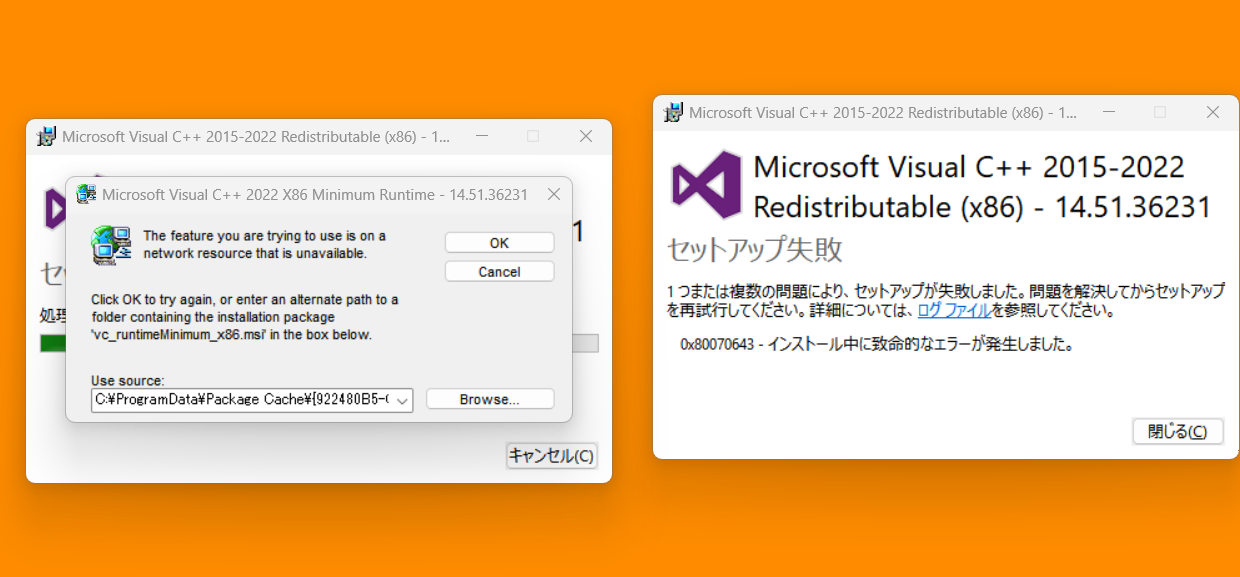1240x577 pixels.
Task: Click 閉じる(C) in the setup failed window
Action: pos(1178,432)
